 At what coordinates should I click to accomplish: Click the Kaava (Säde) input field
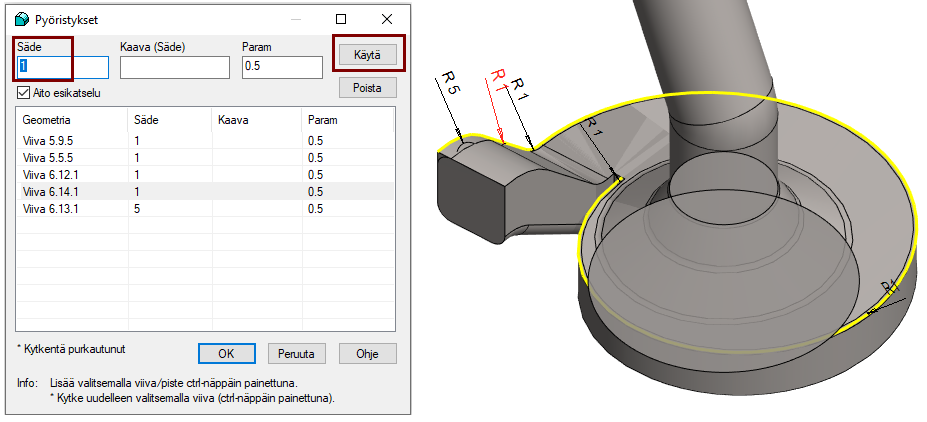click(175, 67)
